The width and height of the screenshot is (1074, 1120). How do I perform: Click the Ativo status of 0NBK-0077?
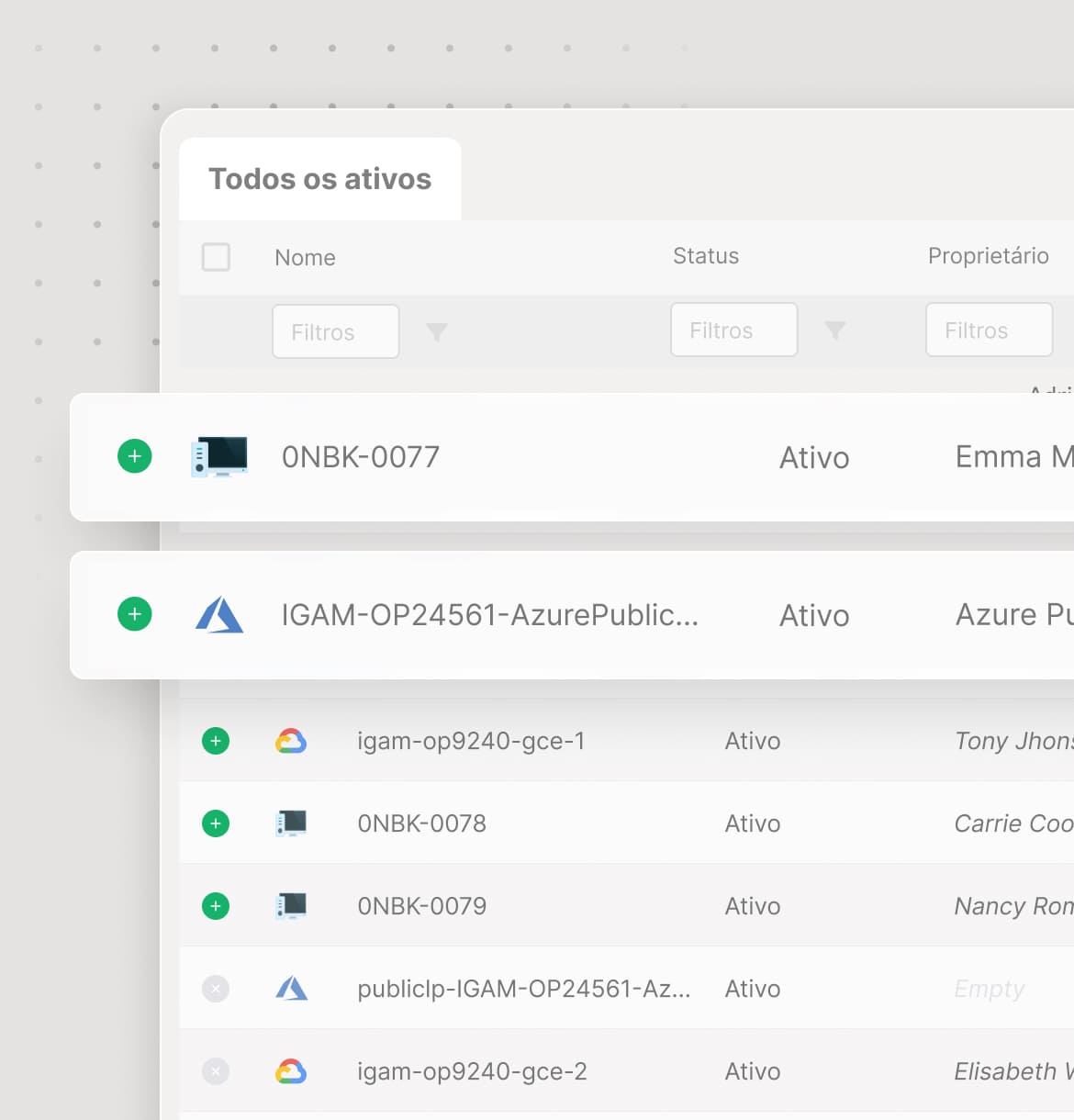click(x=814, y=457)
